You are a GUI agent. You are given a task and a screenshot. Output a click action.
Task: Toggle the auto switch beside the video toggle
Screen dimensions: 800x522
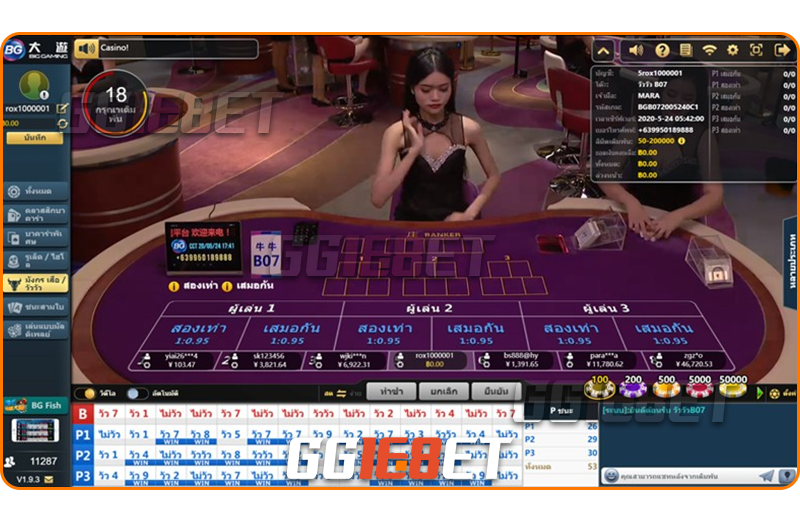pyautogui.click(x=137, y=393)
